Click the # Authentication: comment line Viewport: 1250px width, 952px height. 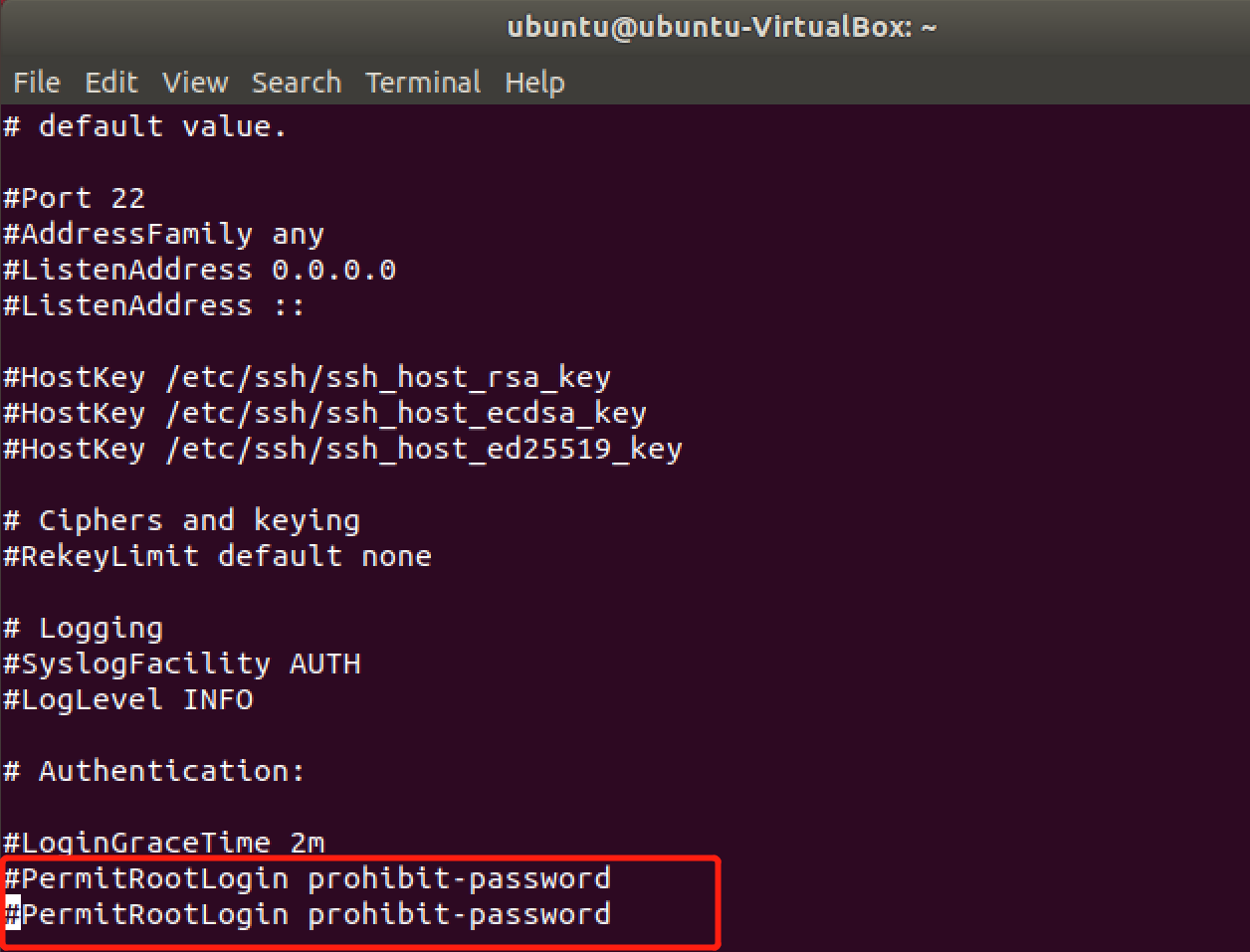click(x=154, y=771)
